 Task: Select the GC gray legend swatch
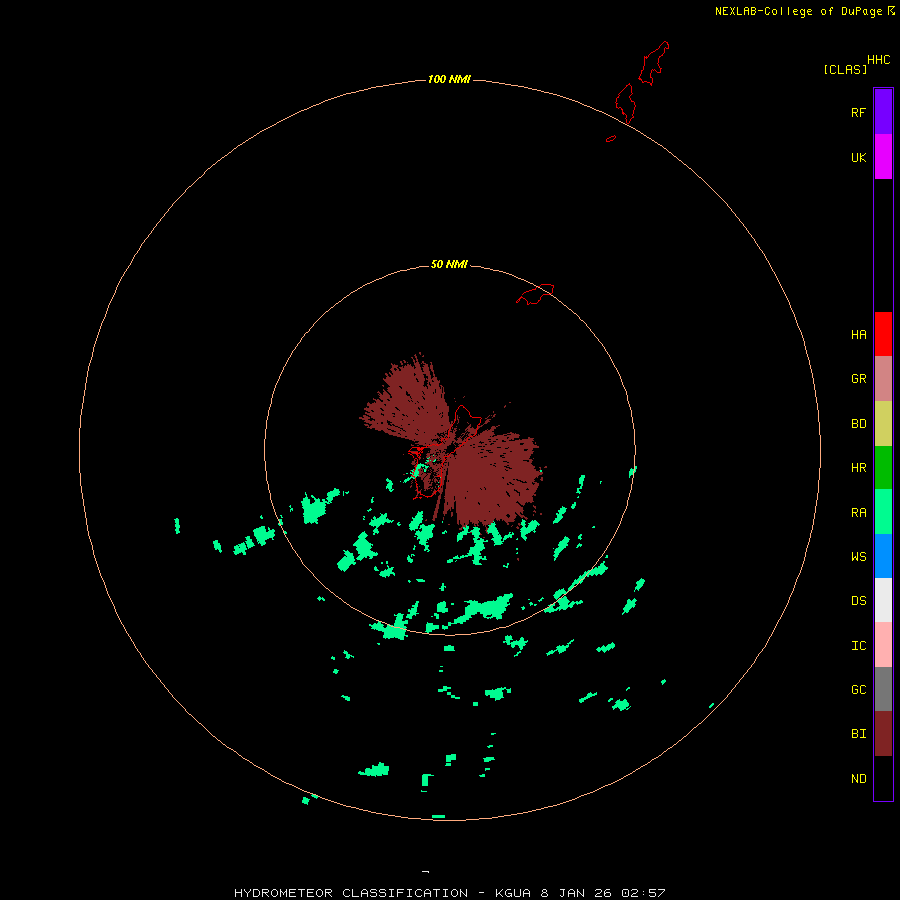(x=883, y=689)
